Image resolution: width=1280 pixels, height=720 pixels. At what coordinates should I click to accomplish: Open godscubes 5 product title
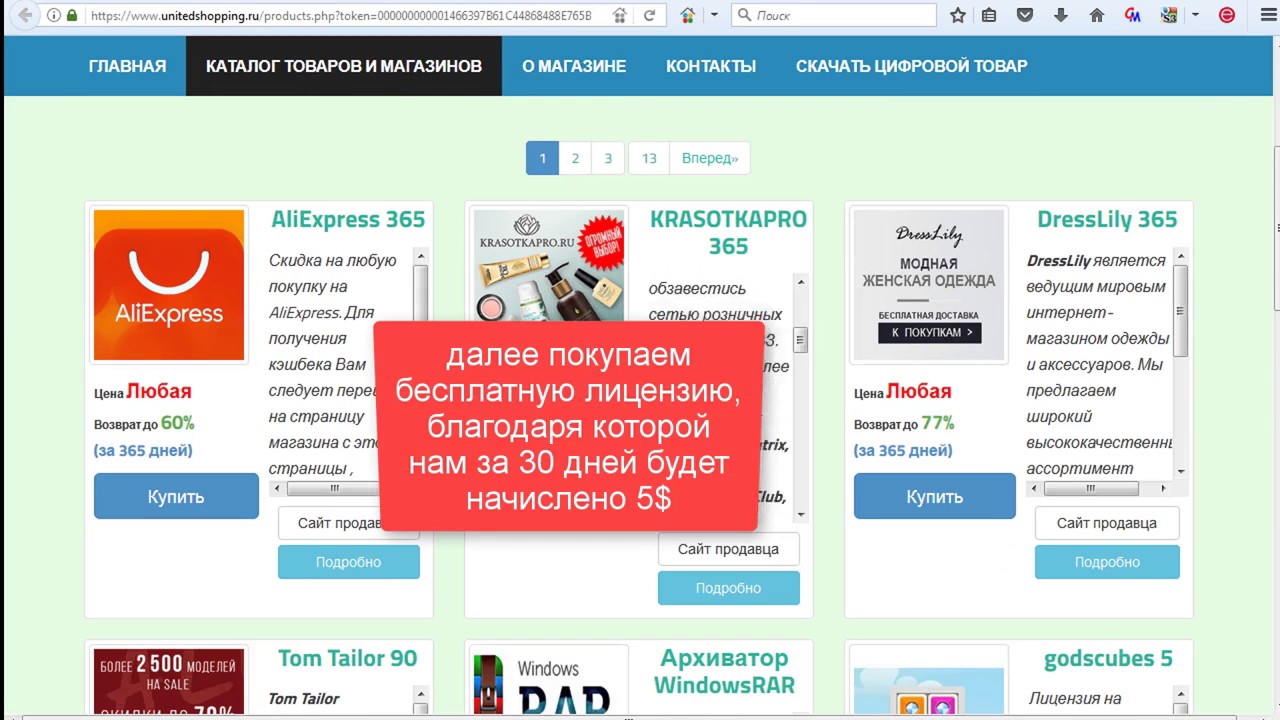(x=1108, y=658)
